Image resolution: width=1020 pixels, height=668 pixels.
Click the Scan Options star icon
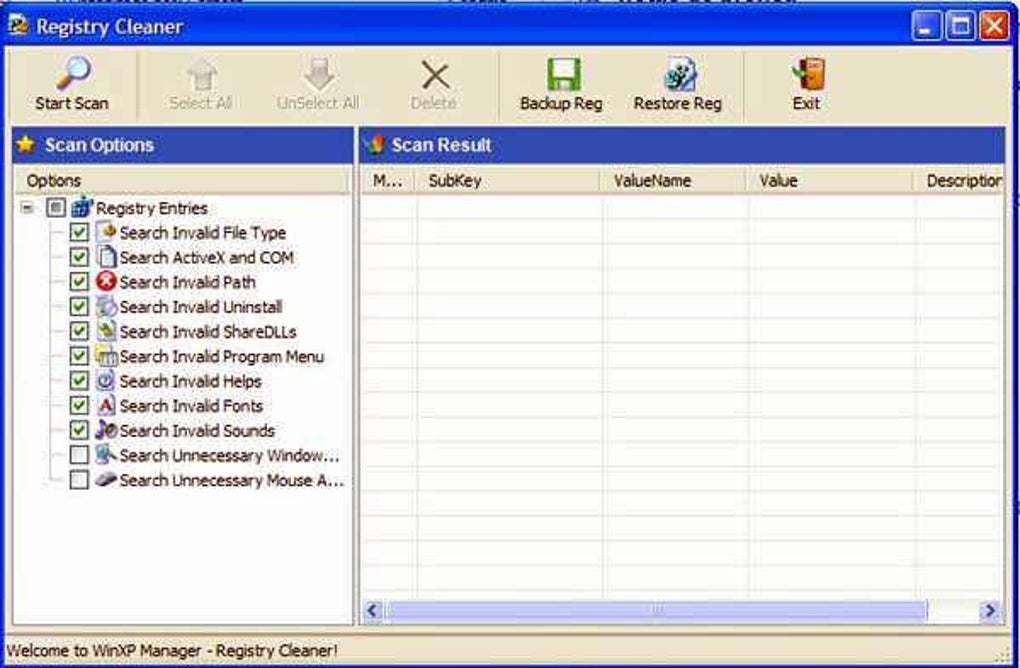pos(26,144)
